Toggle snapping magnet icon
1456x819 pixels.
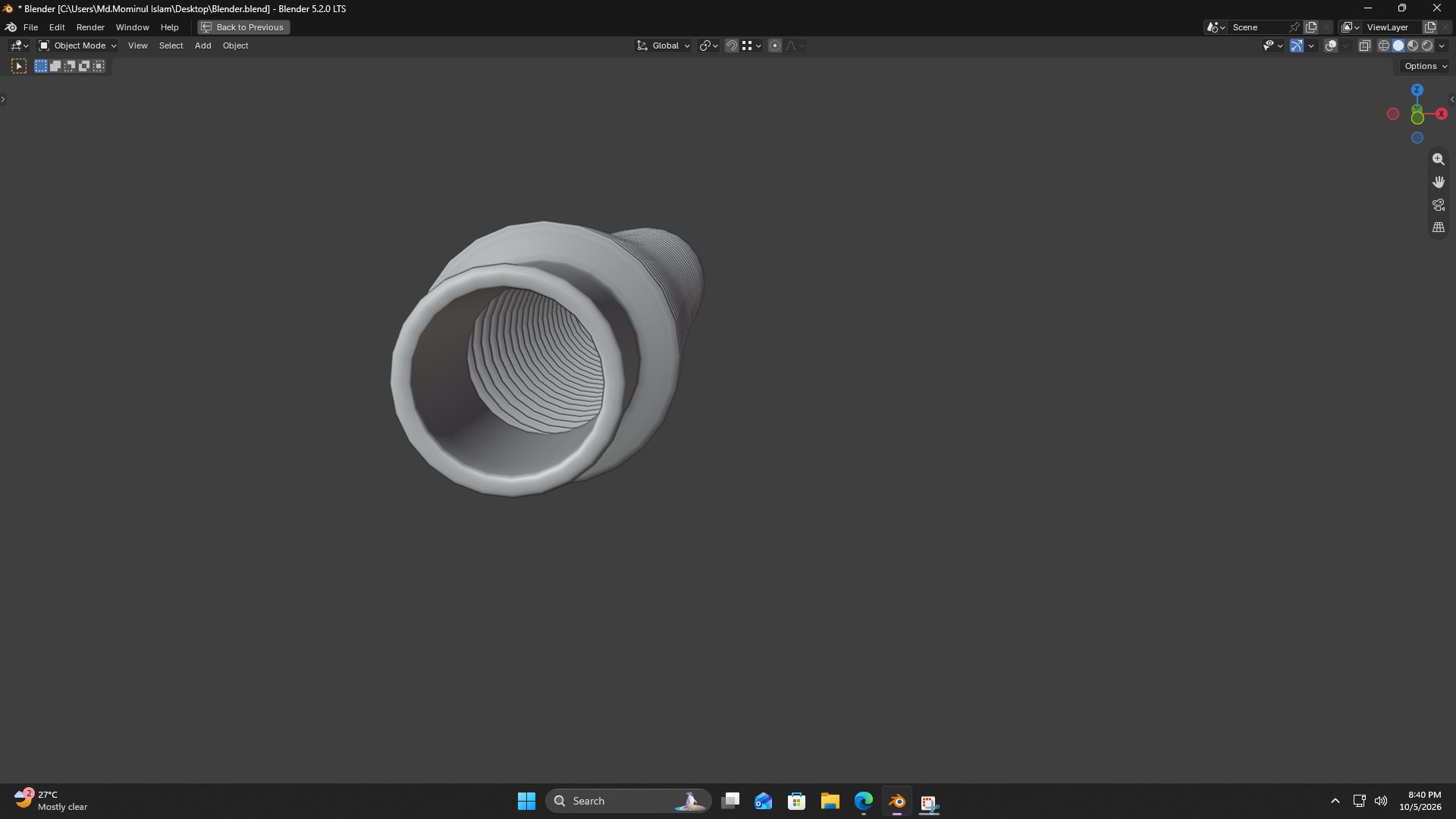pos(731,45)
